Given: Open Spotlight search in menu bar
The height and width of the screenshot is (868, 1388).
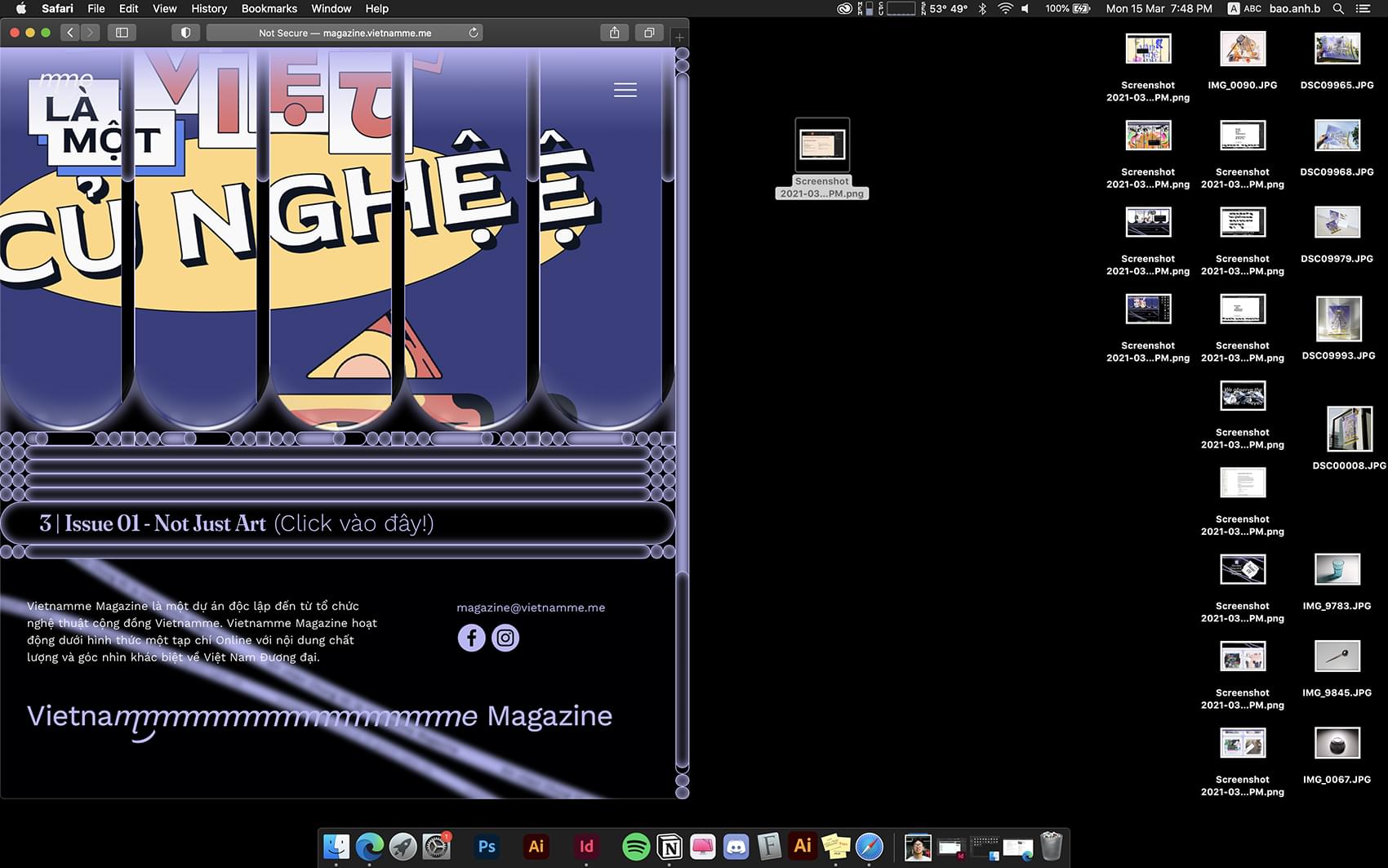Looking at the screenshot, I should pyautogui.click(x=1338, y=8).
